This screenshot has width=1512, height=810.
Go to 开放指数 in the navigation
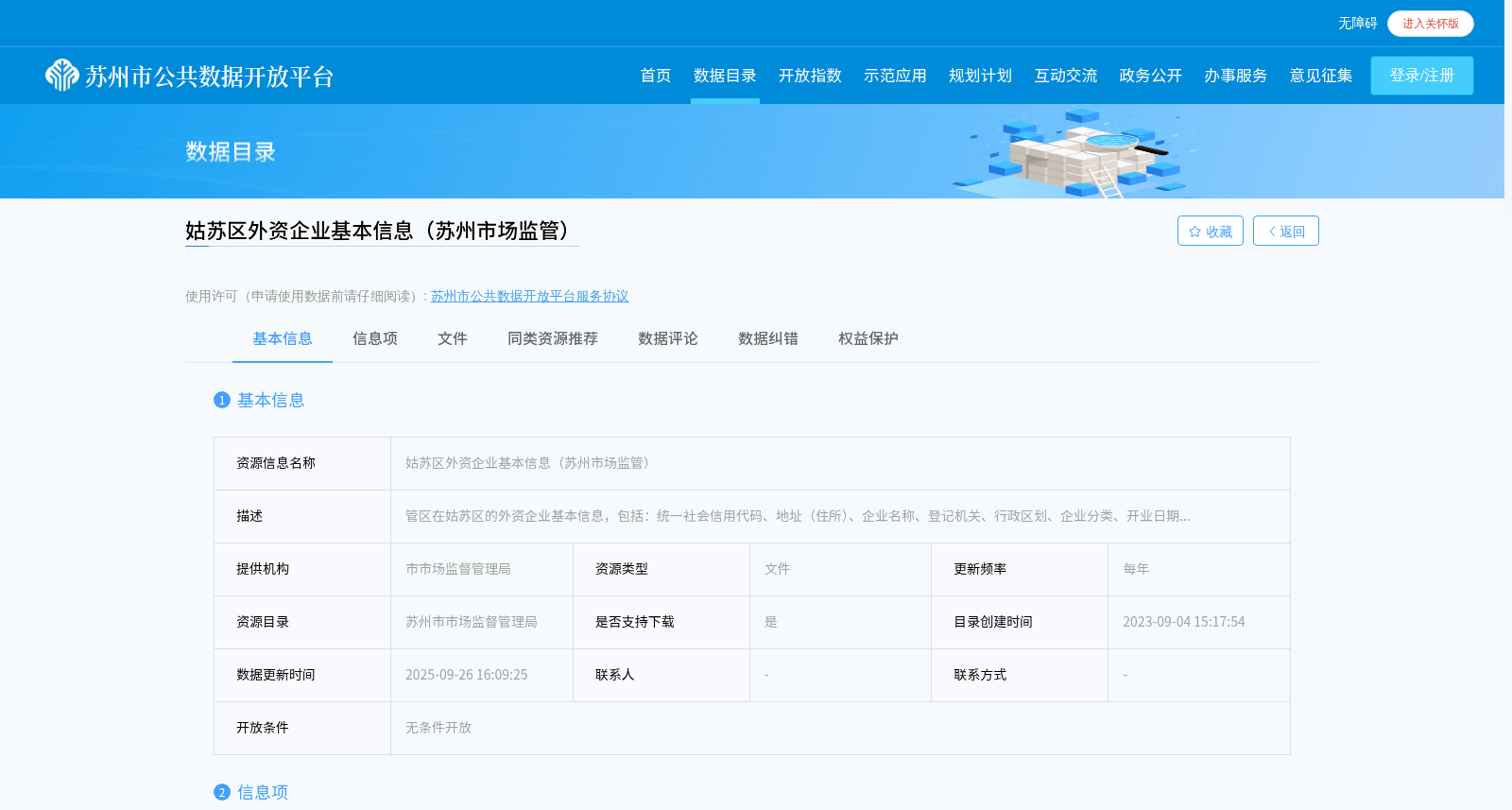(x=810, y=76)
